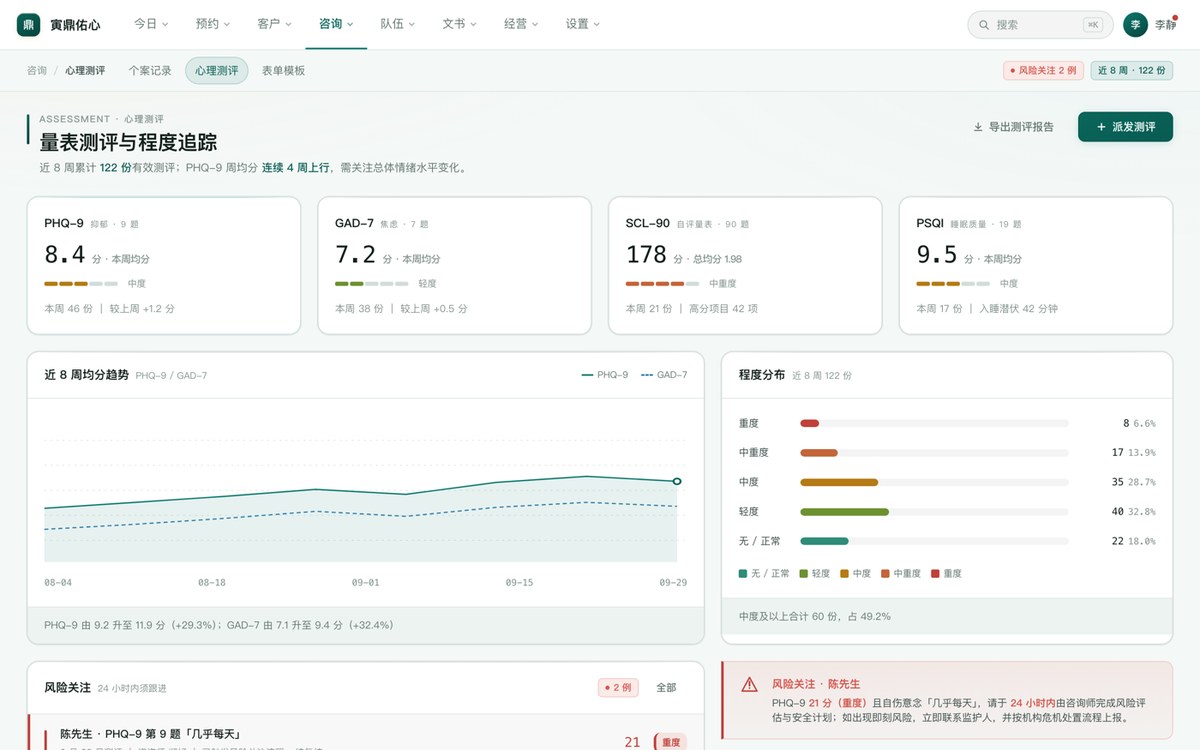Viewport: 1200px width, 750px height.
Task: Click the PHQ-9 由 9.2 升至 11.9 summary
Action: 218,625
